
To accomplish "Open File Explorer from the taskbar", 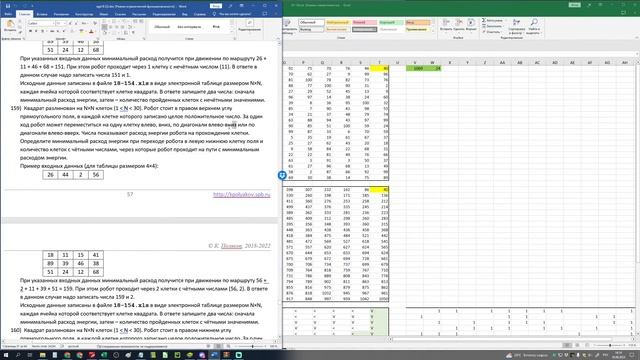I will click(42, 355).
